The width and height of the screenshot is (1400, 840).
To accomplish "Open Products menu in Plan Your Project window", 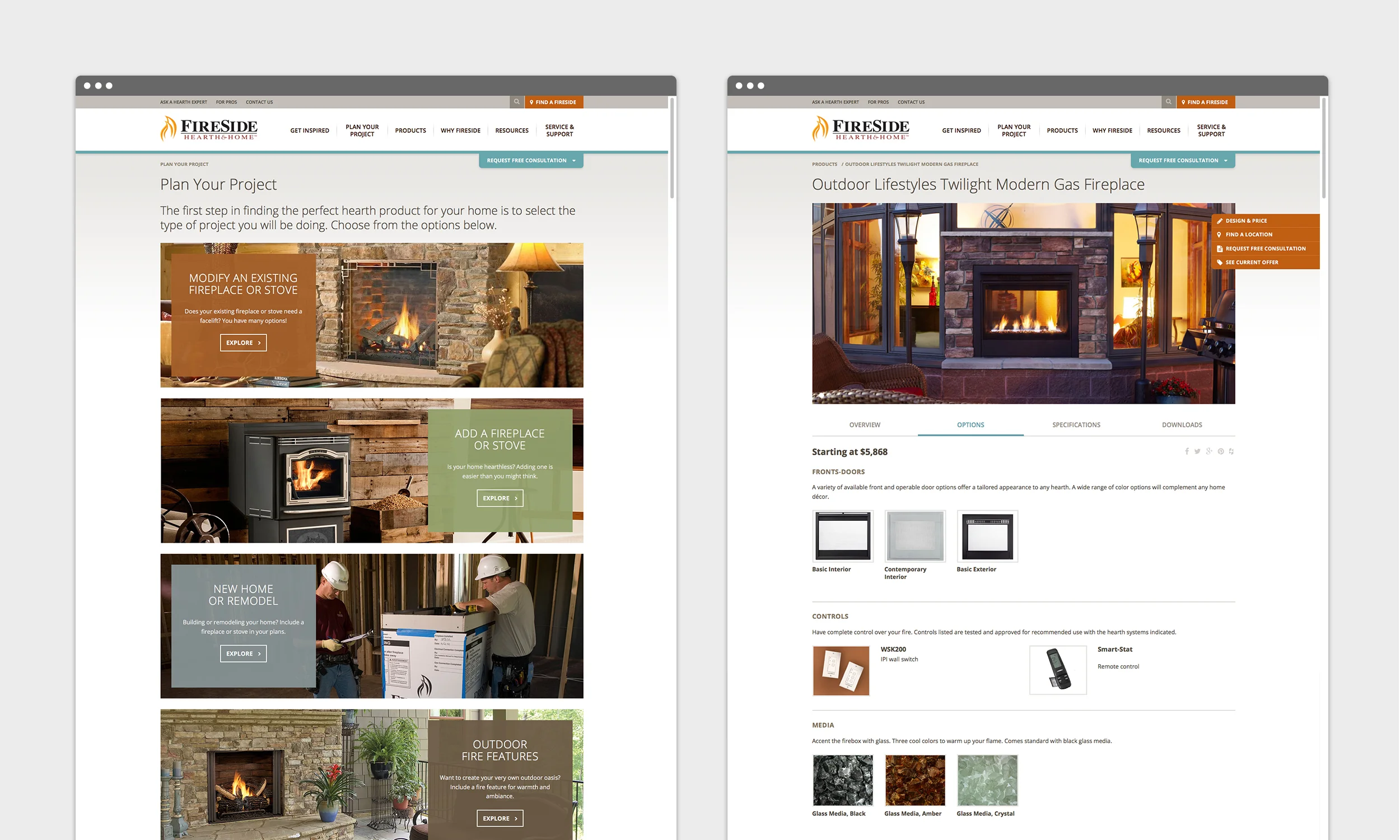I will coord(411,130).
